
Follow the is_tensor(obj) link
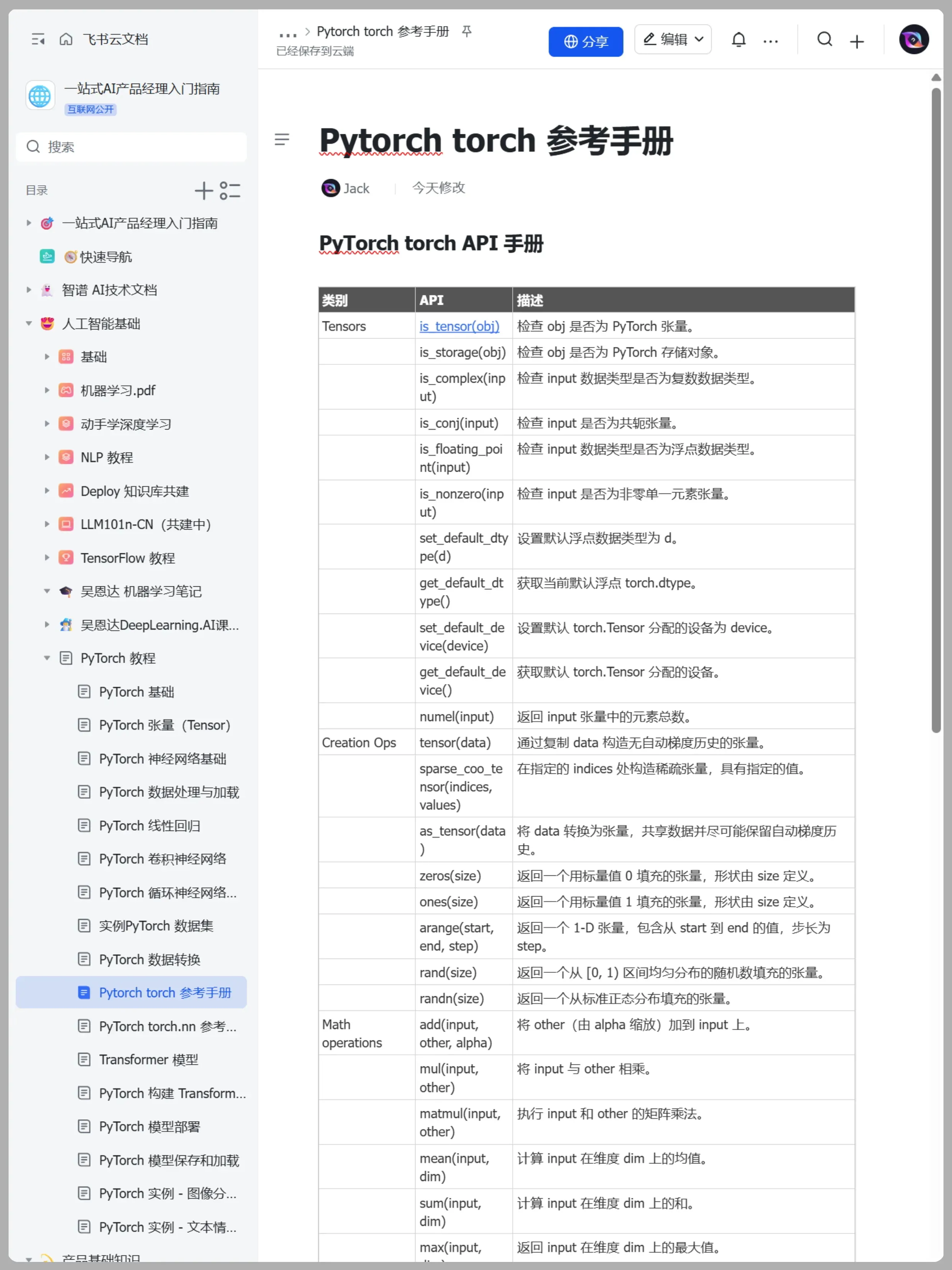point(459,326)
